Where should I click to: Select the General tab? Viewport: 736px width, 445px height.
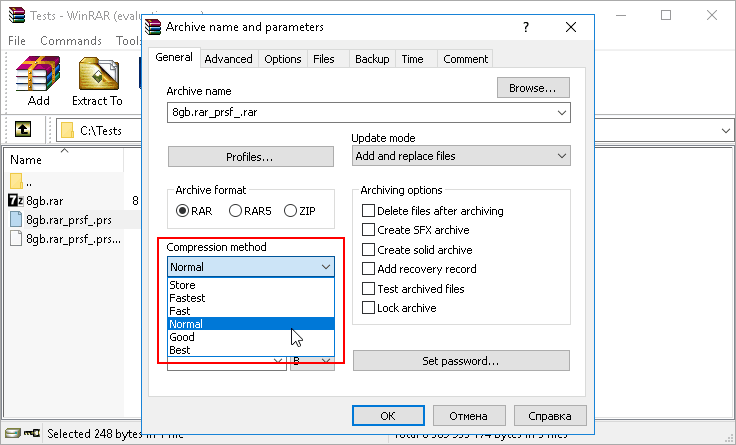tap(174, 57)
